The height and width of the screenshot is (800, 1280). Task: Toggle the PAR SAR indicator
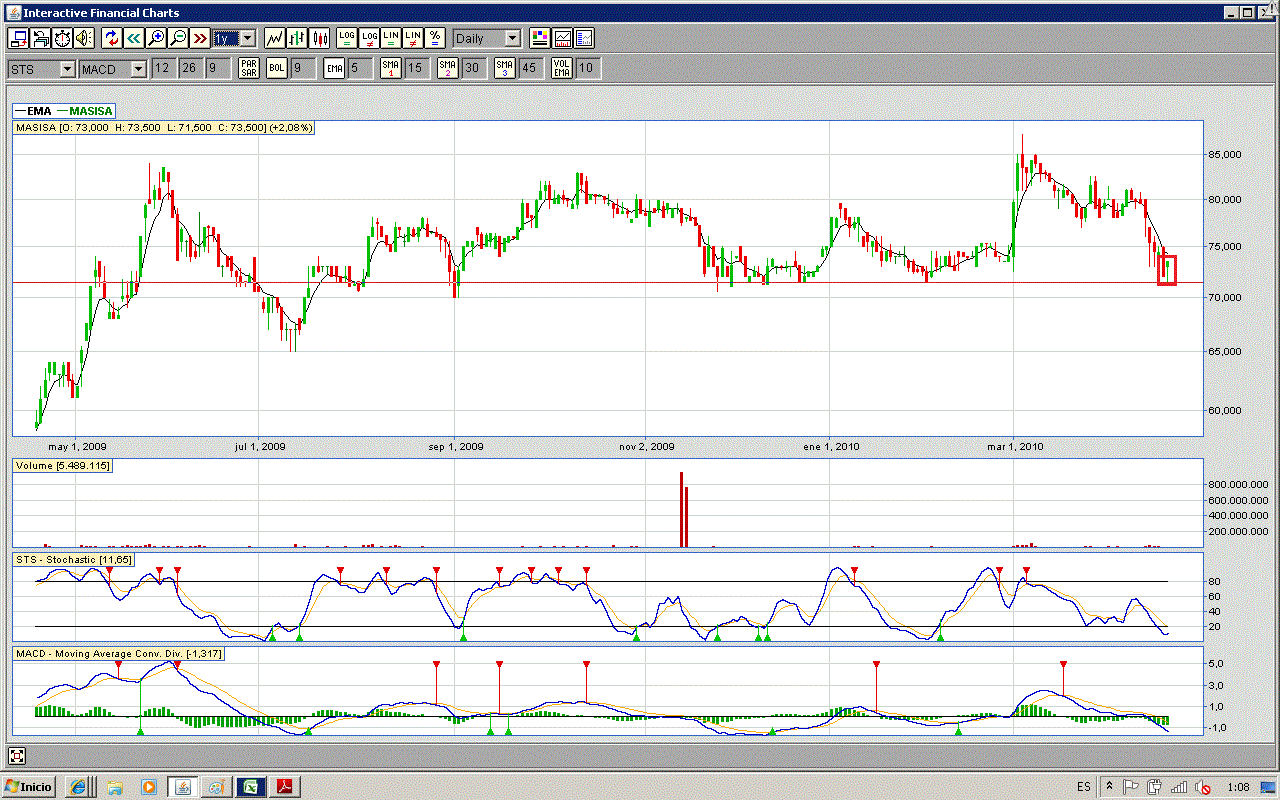pyautogui.click(x=249, y=68)
